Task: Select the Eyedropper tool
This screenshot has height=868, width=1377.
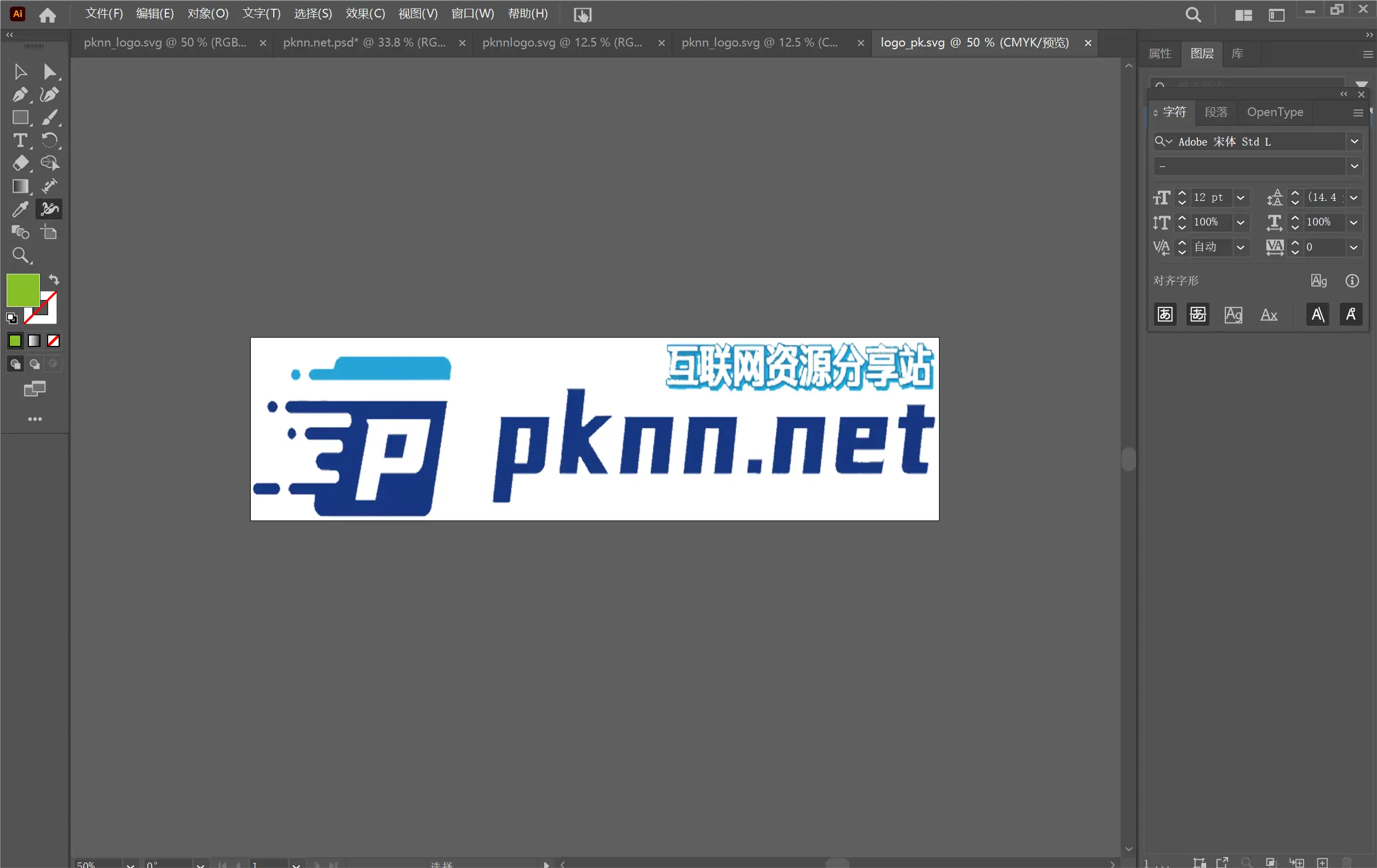Action: (x=20, y=209)
